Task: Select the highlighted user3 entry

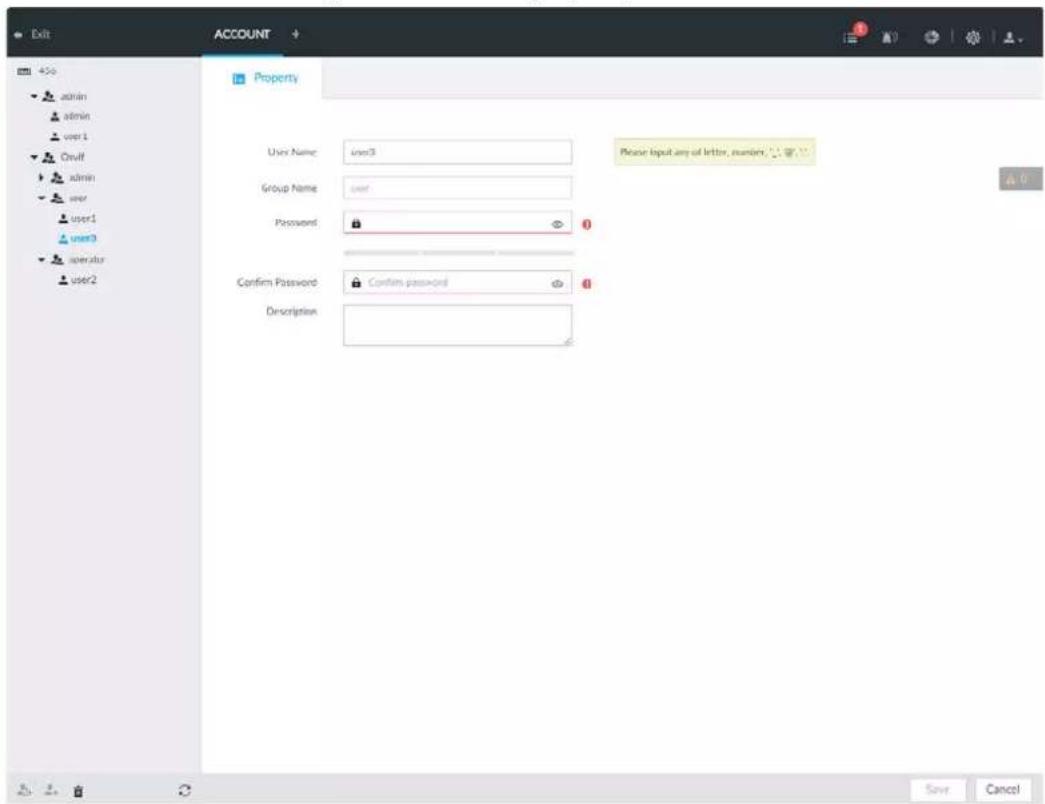Action: pos(77,239)
